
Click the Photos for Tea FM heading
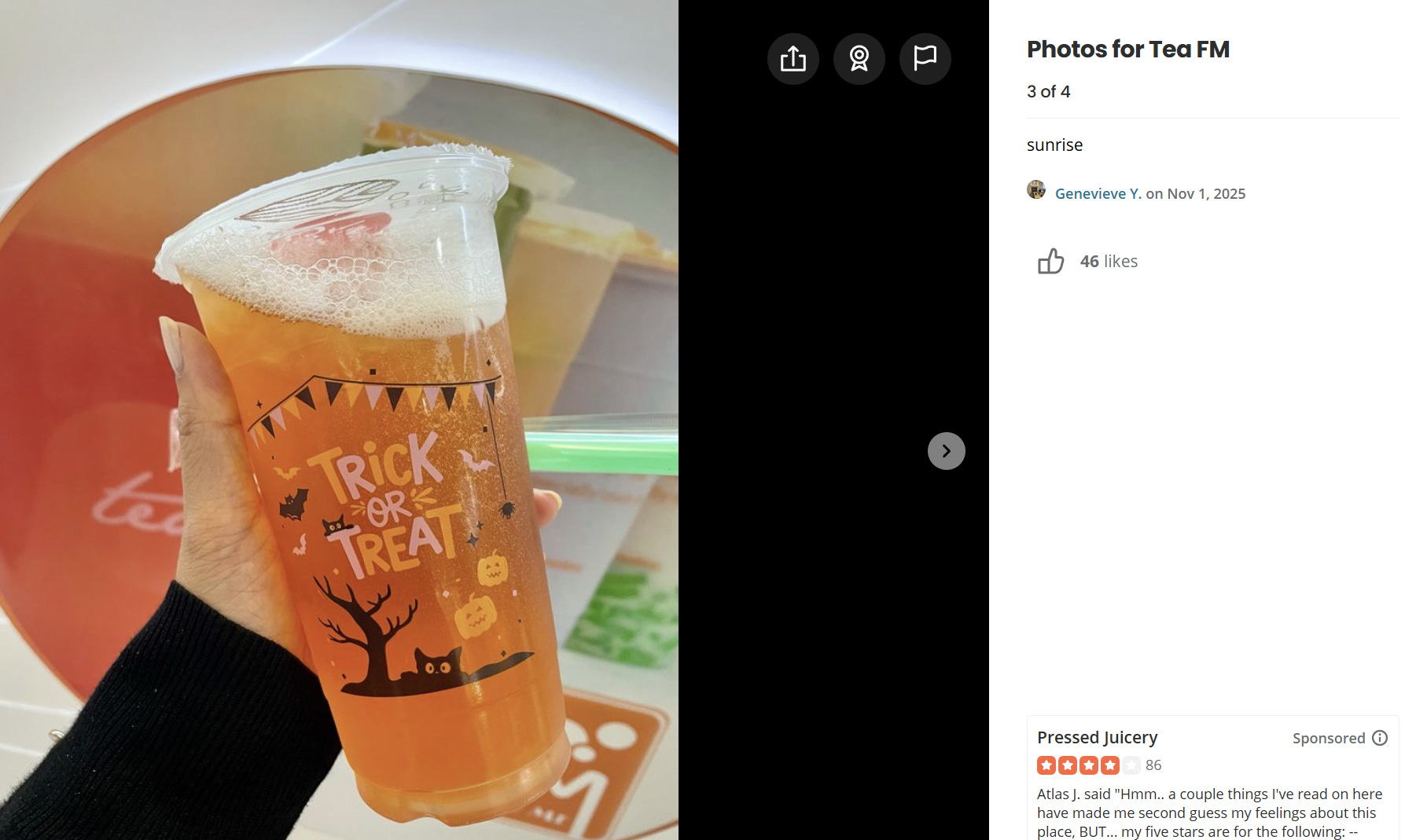point(1127,49)
